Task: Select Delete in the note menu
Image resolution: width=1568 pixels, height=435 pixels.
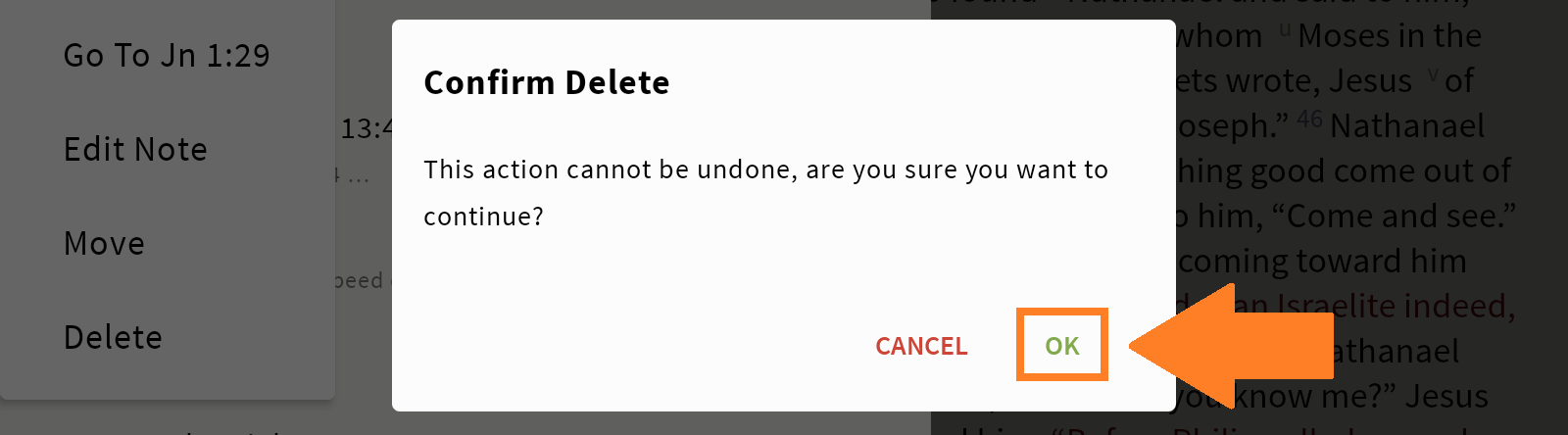Action: (113, 338)
